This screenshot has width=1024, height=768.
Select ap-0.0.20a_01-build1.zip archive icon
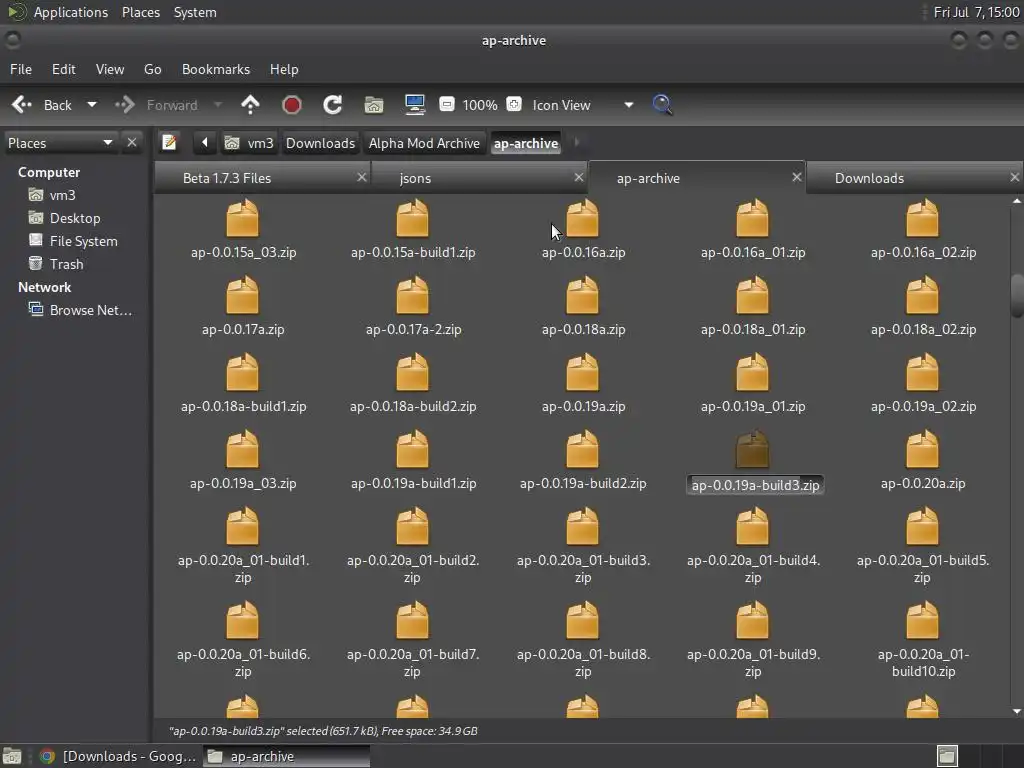point(242,526)
